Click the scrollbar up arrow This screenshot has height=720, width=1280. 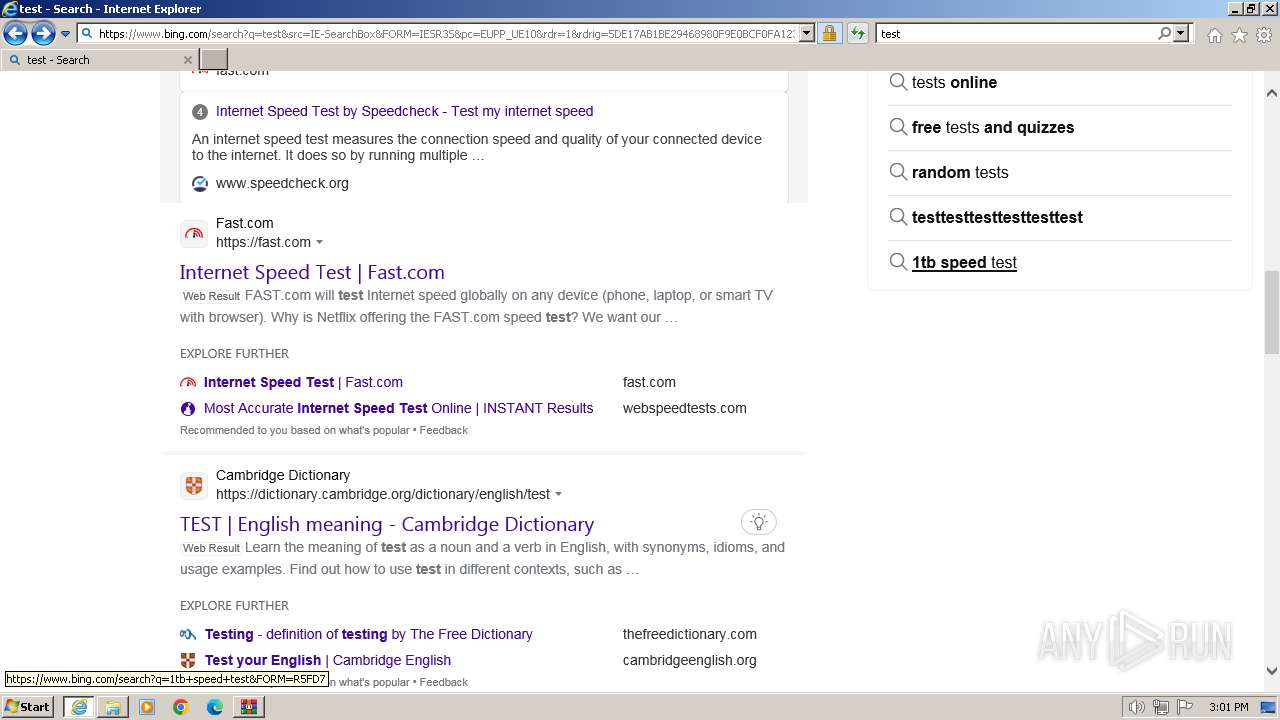[1272, 93]
